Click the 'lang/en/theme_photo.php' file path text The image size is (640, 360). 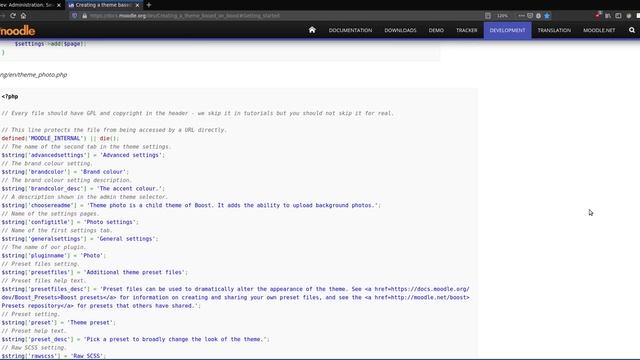[x=33, y=75]
